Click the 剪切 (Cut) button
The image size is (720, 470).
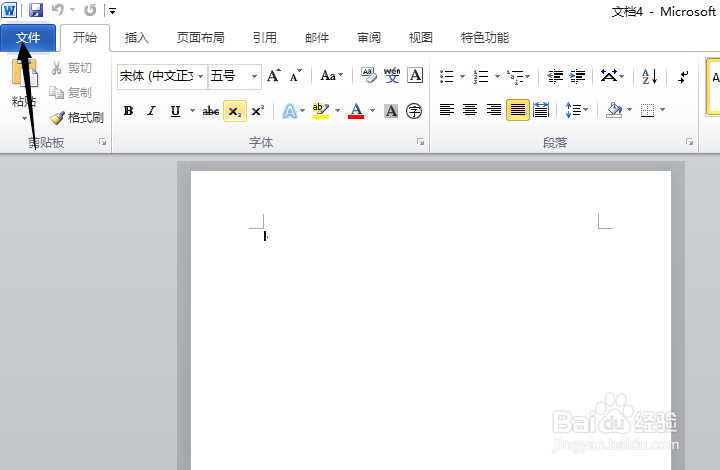point(72,68)
